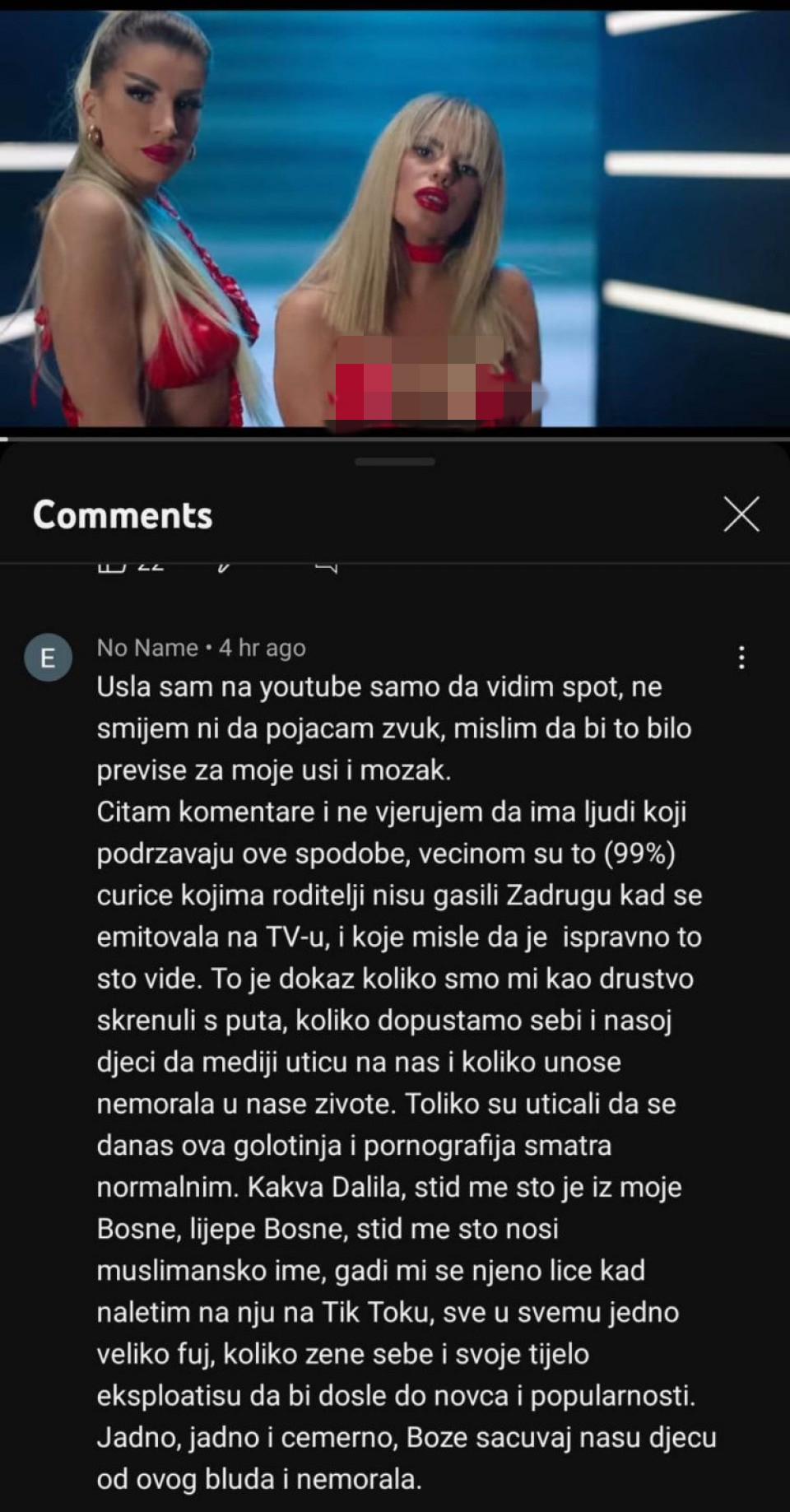Close the Comments panel with the X
The width and height of the screenshot is (790, 1512).
[x=741, y=515]
